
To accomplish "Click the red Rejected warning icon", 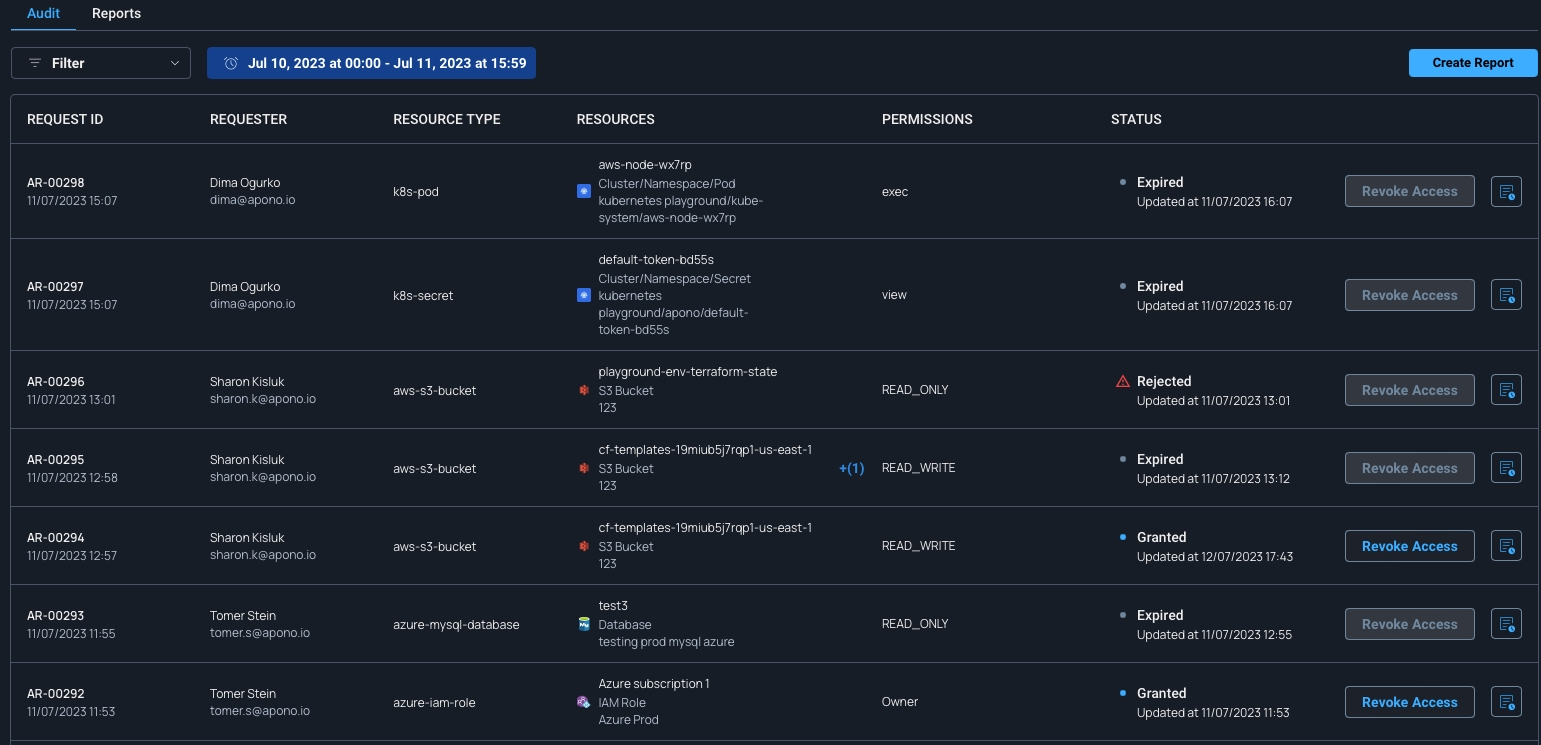I will (1123, 381).
